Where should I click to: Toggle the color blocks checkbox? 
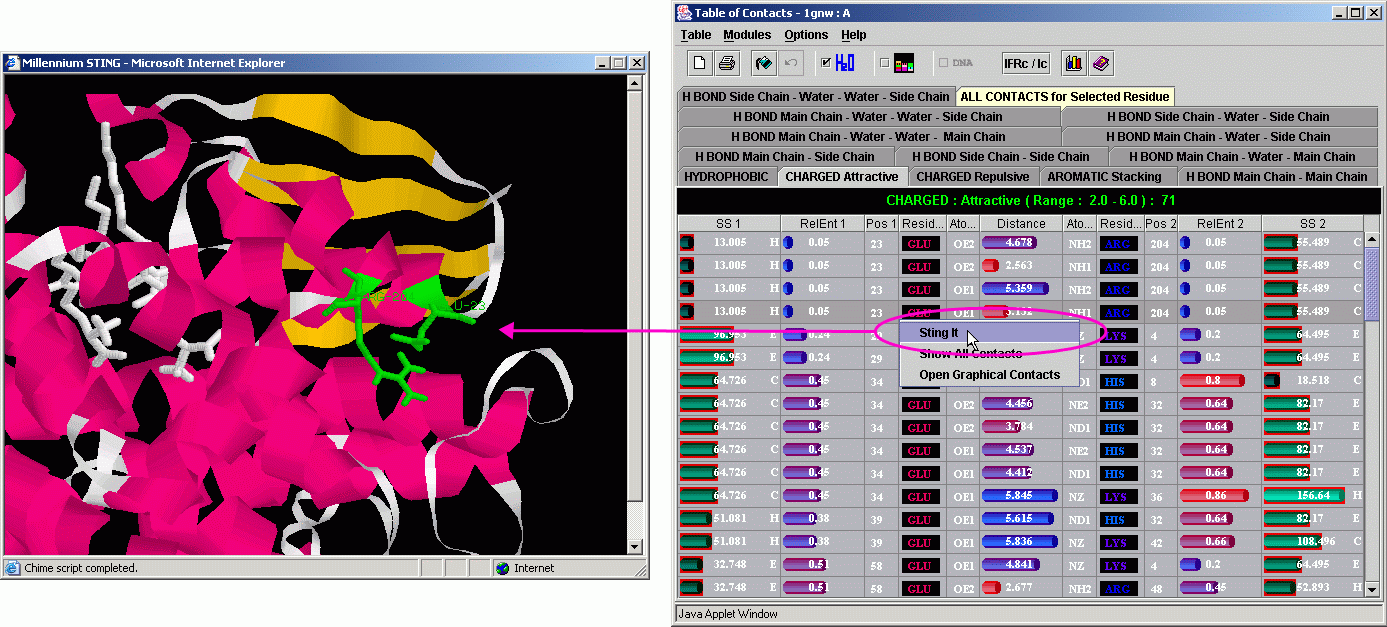click(x=884, y=63)
